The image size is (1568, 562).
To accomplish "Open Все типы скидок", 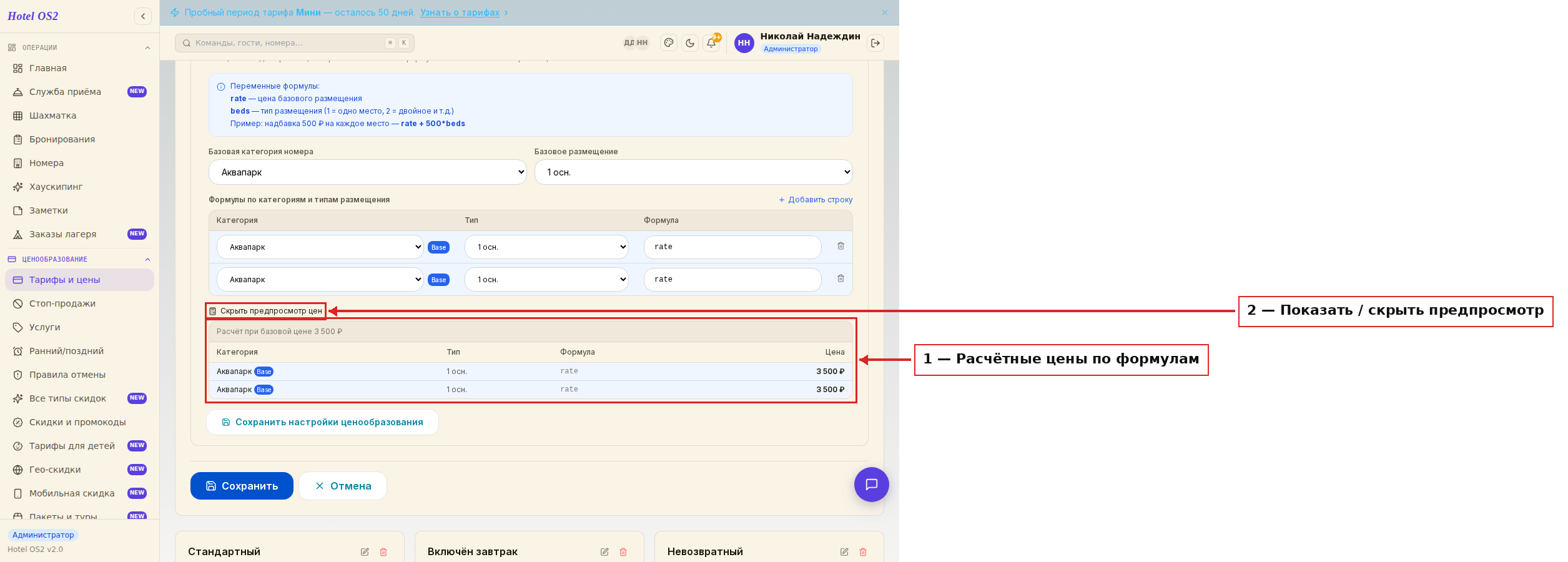I will pos(79,398).
